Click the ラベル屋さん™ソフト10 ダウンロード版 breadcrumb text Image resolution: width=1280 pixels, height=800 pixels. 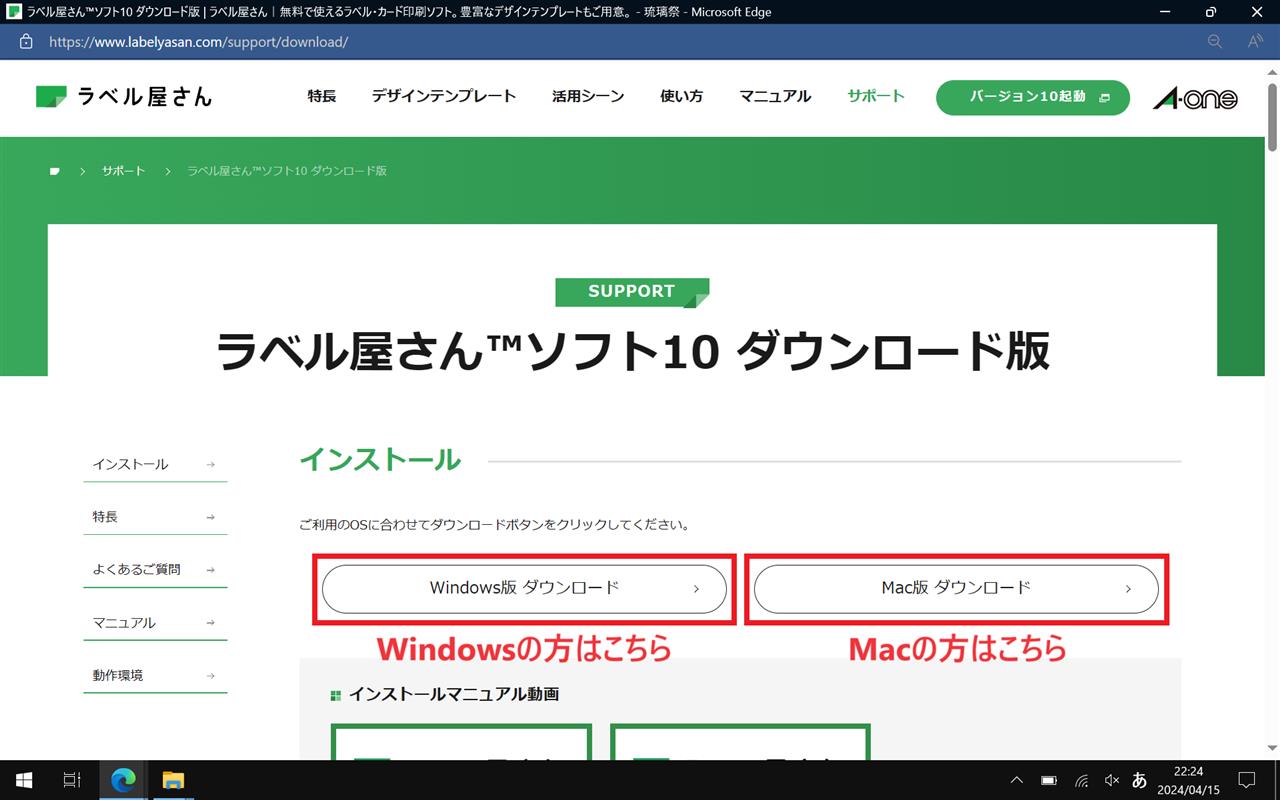(287, 171)
